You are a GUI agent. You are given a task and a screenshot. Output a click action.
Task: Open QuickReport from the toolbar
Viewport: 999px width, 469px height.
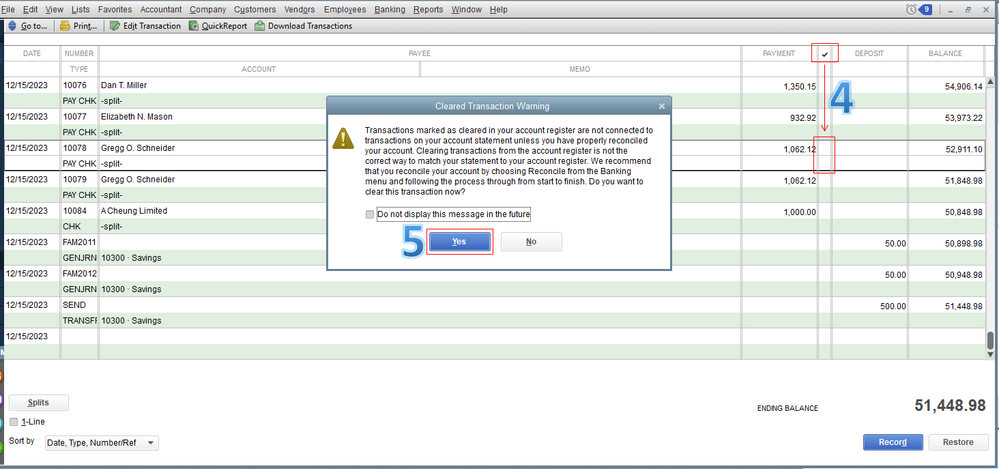(x=218, y=26)
